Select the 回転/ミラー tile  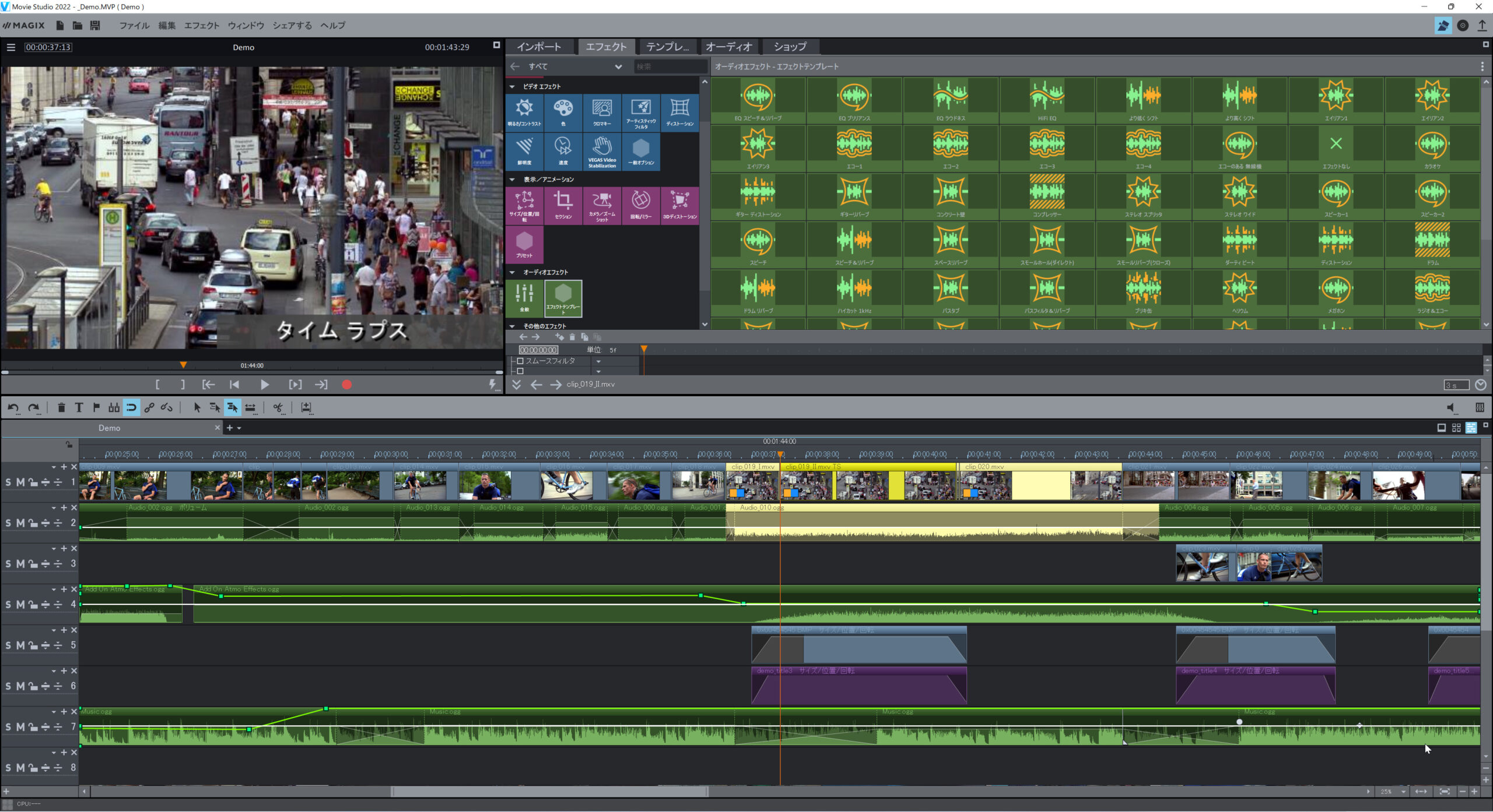click(x=641, y=206)
